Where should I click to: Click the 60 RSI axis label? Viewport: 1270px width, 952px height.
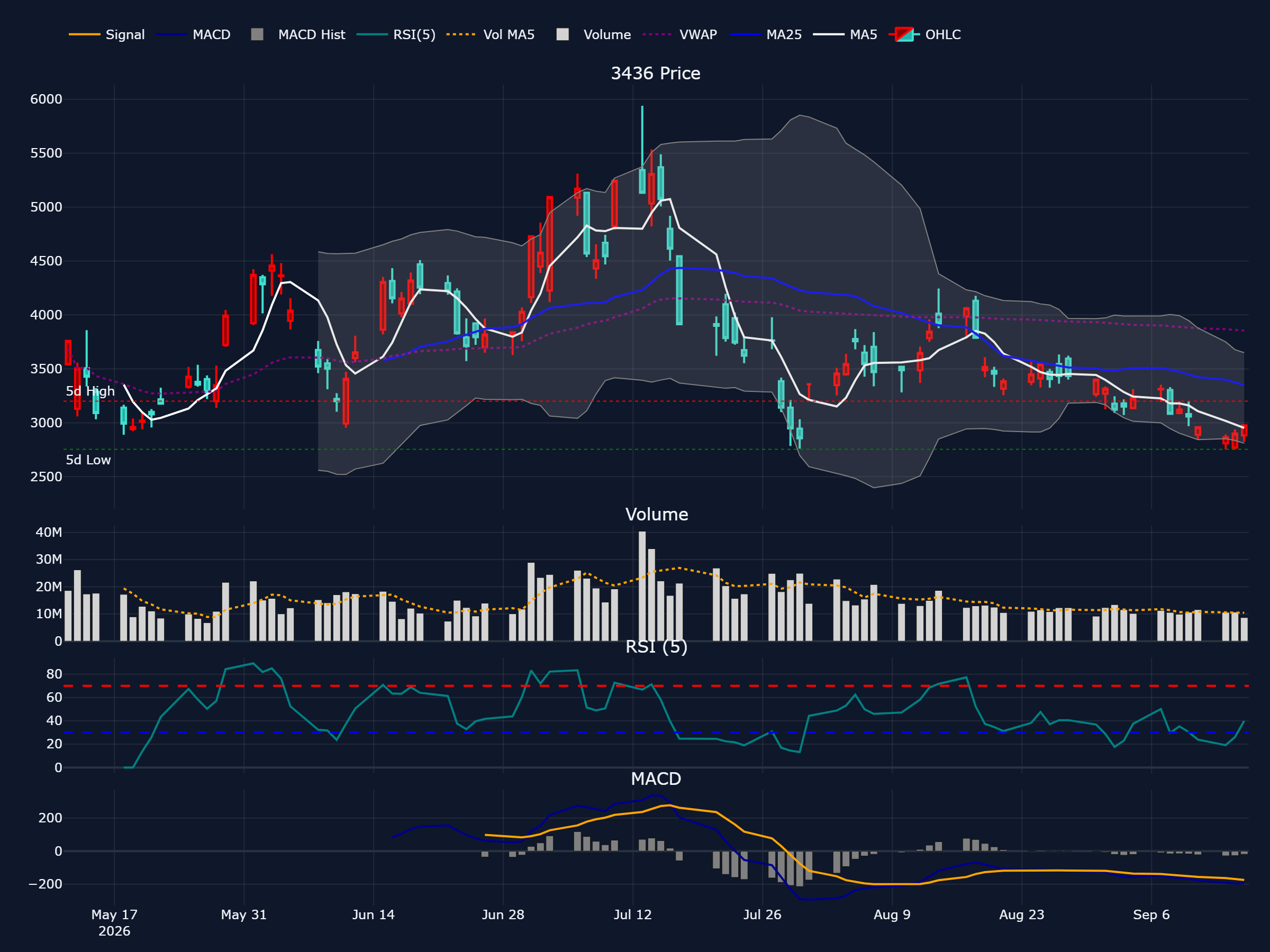54,698
